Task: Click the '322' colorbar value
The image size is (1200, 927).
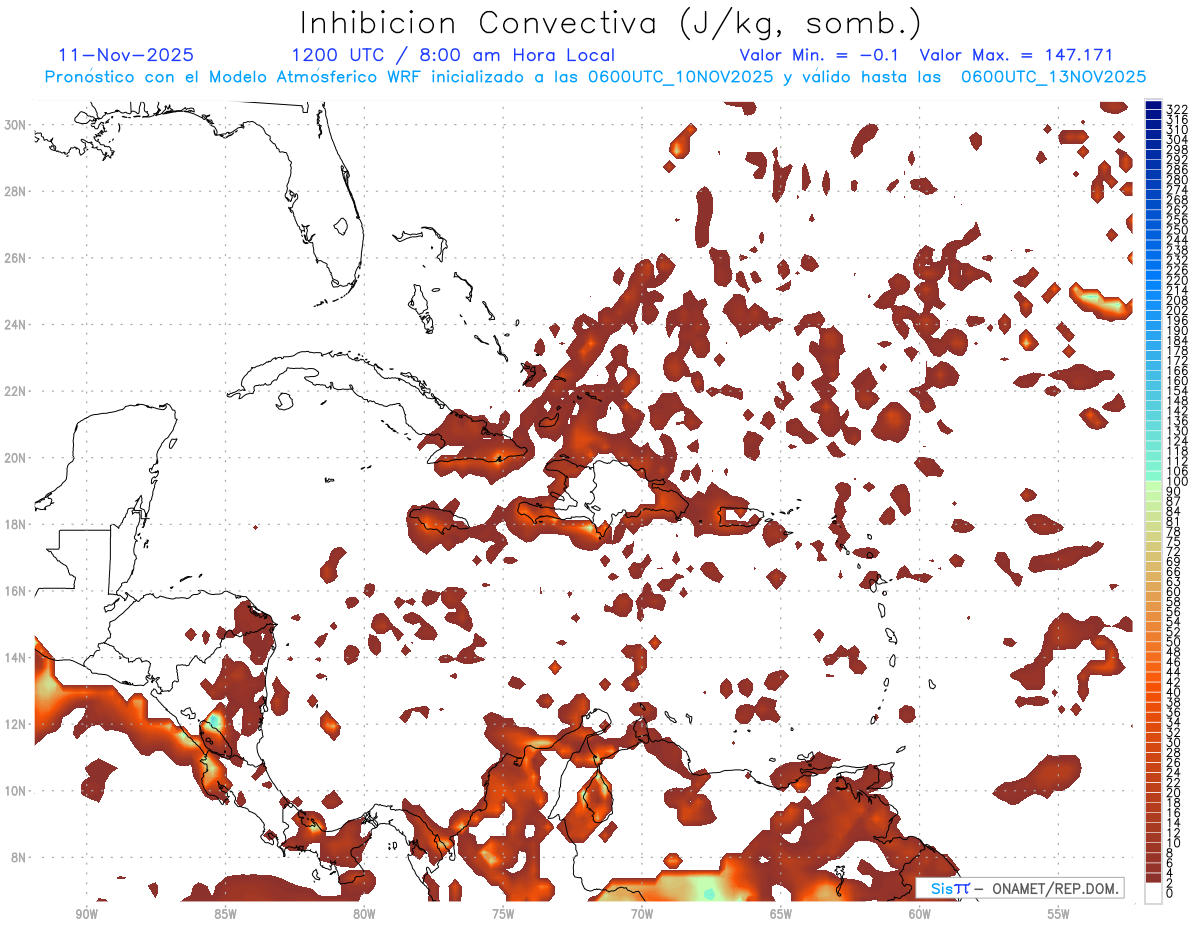Action: pyautogui.click(x=1177, y=109)
